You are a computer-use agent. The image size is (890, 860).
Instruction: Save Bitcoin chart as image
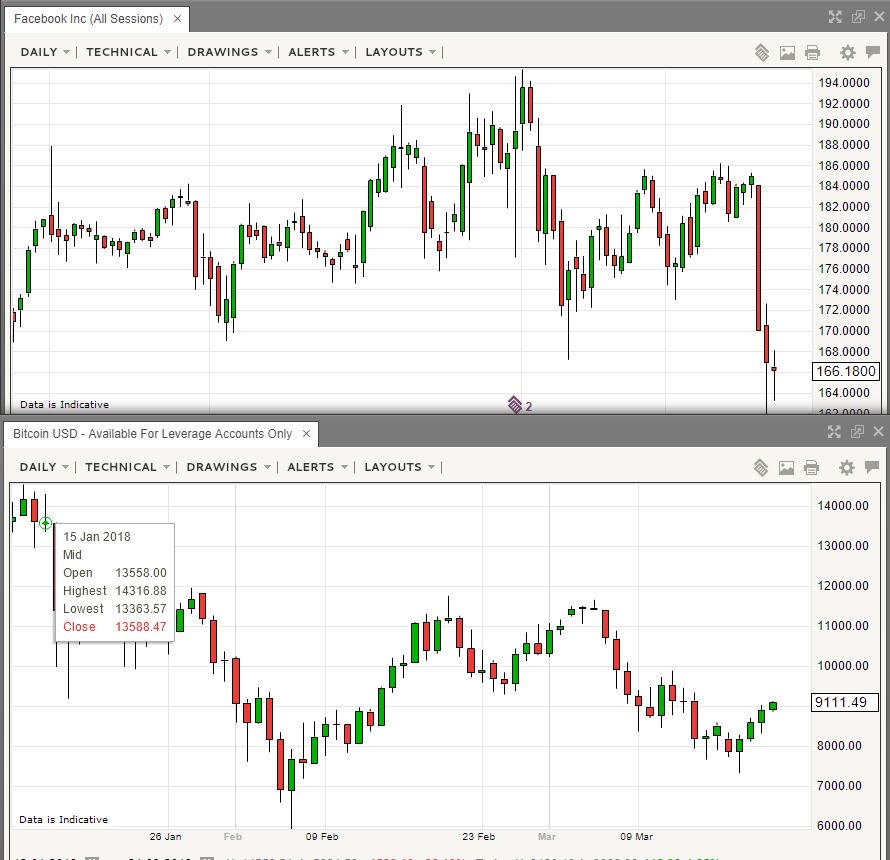tap(786, 468)
